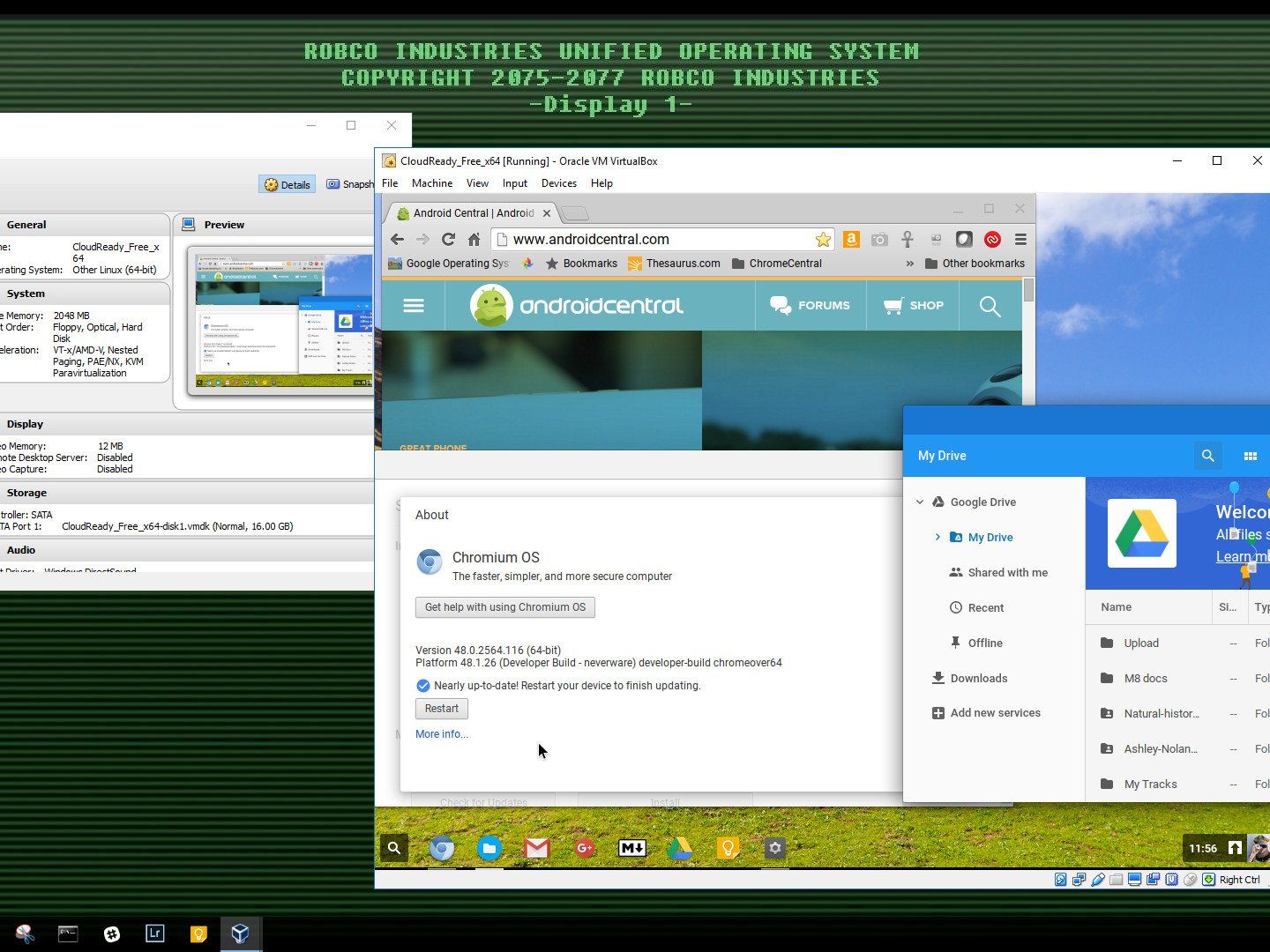Viewport: 1270px width, 952px height.
Task: Open Gmail from the Chromium shelf
Action: click(536, 848)
